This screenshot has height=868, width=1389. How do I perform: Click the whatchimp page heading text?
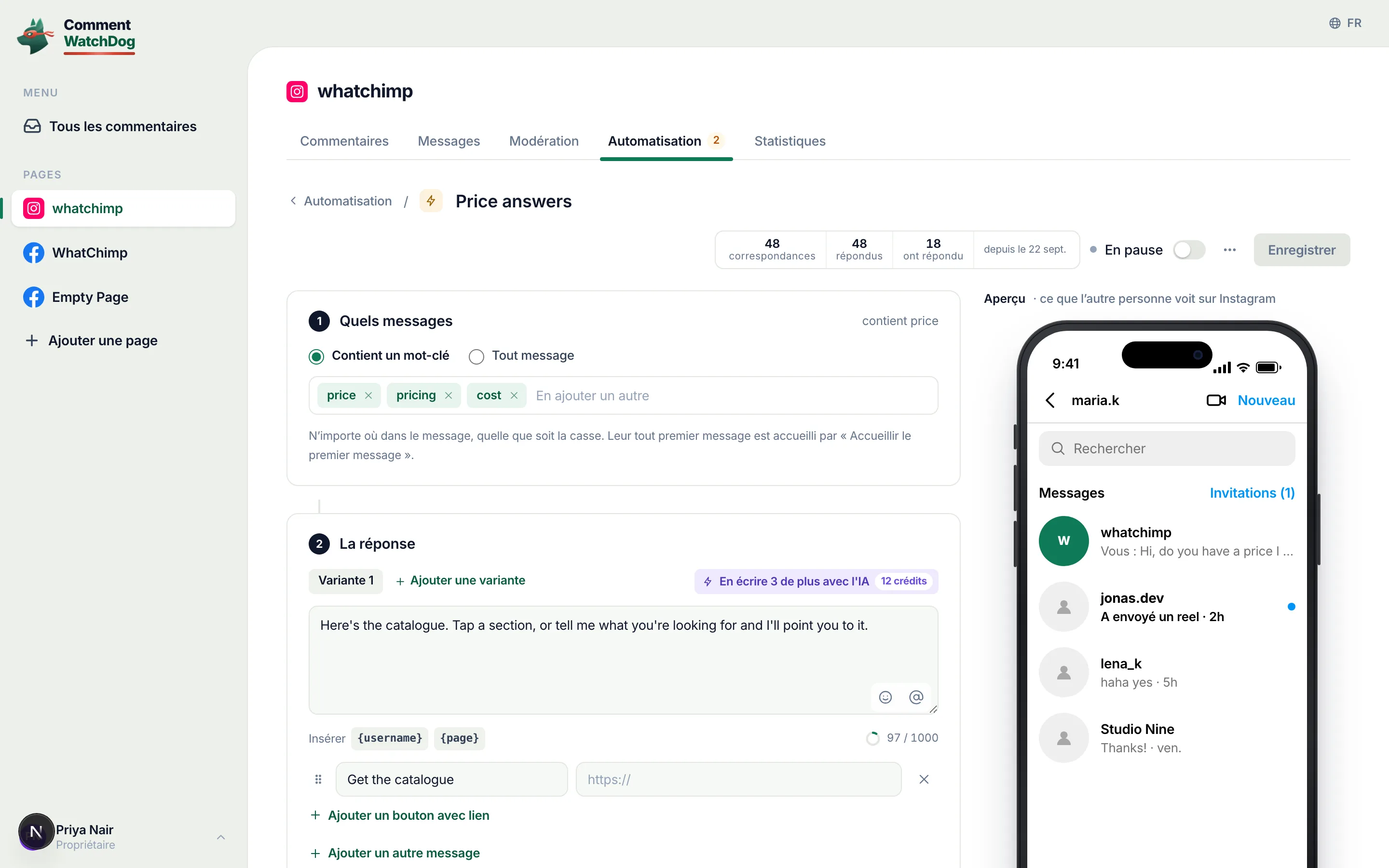(365, 91)
